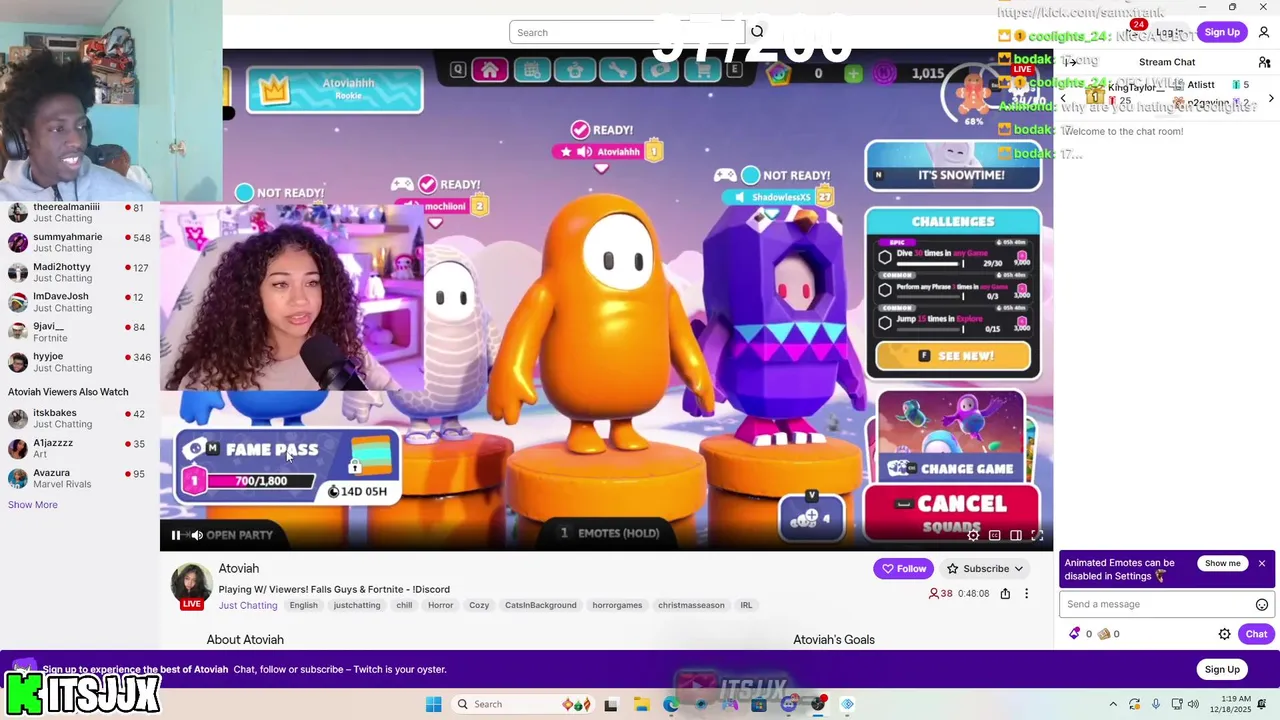Select the English tag
Viewport: 1280px width, 720px height.
303,605
